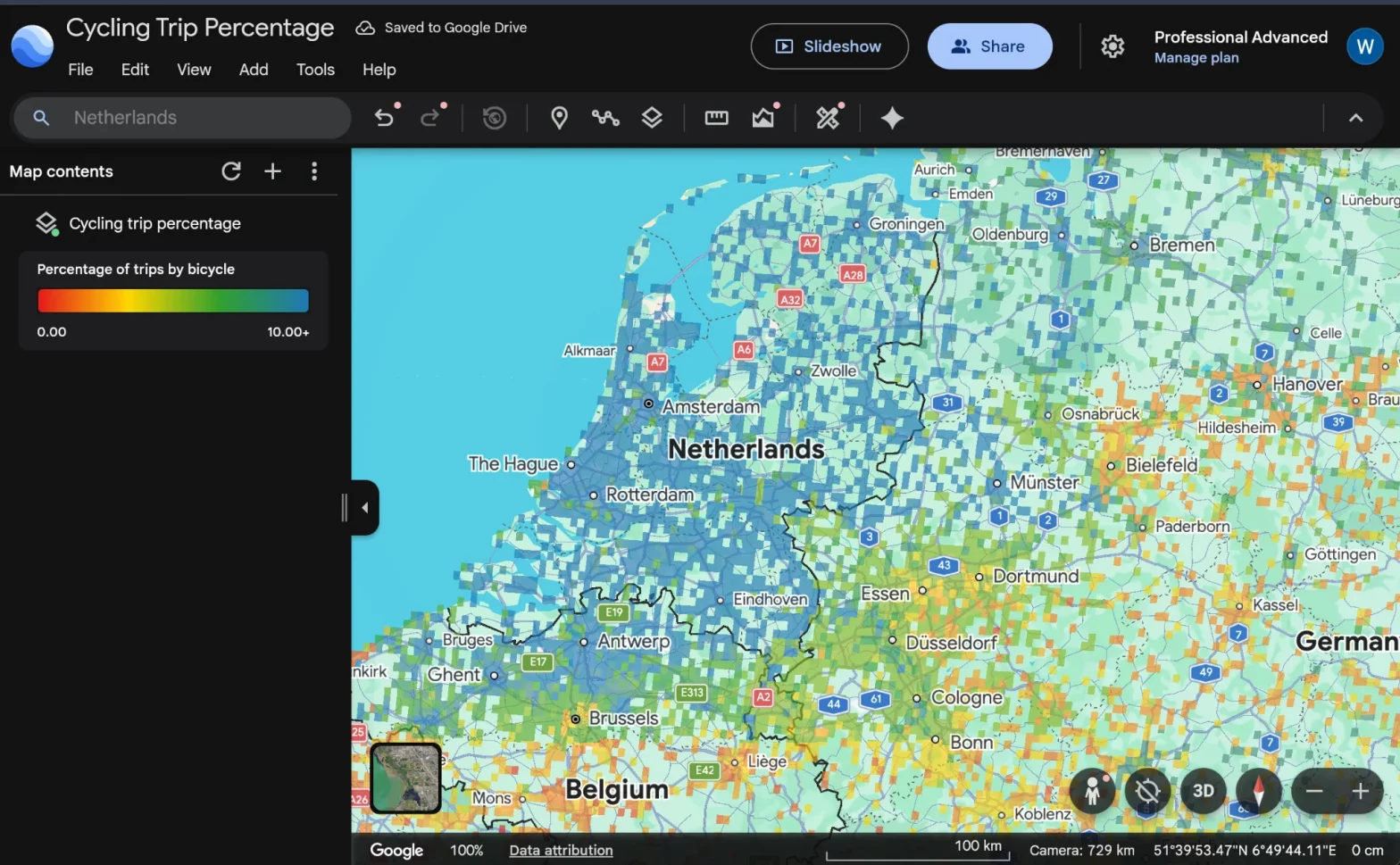
Task: Click the sparkle AI assistant icon
Action: [x=892, y=118]
